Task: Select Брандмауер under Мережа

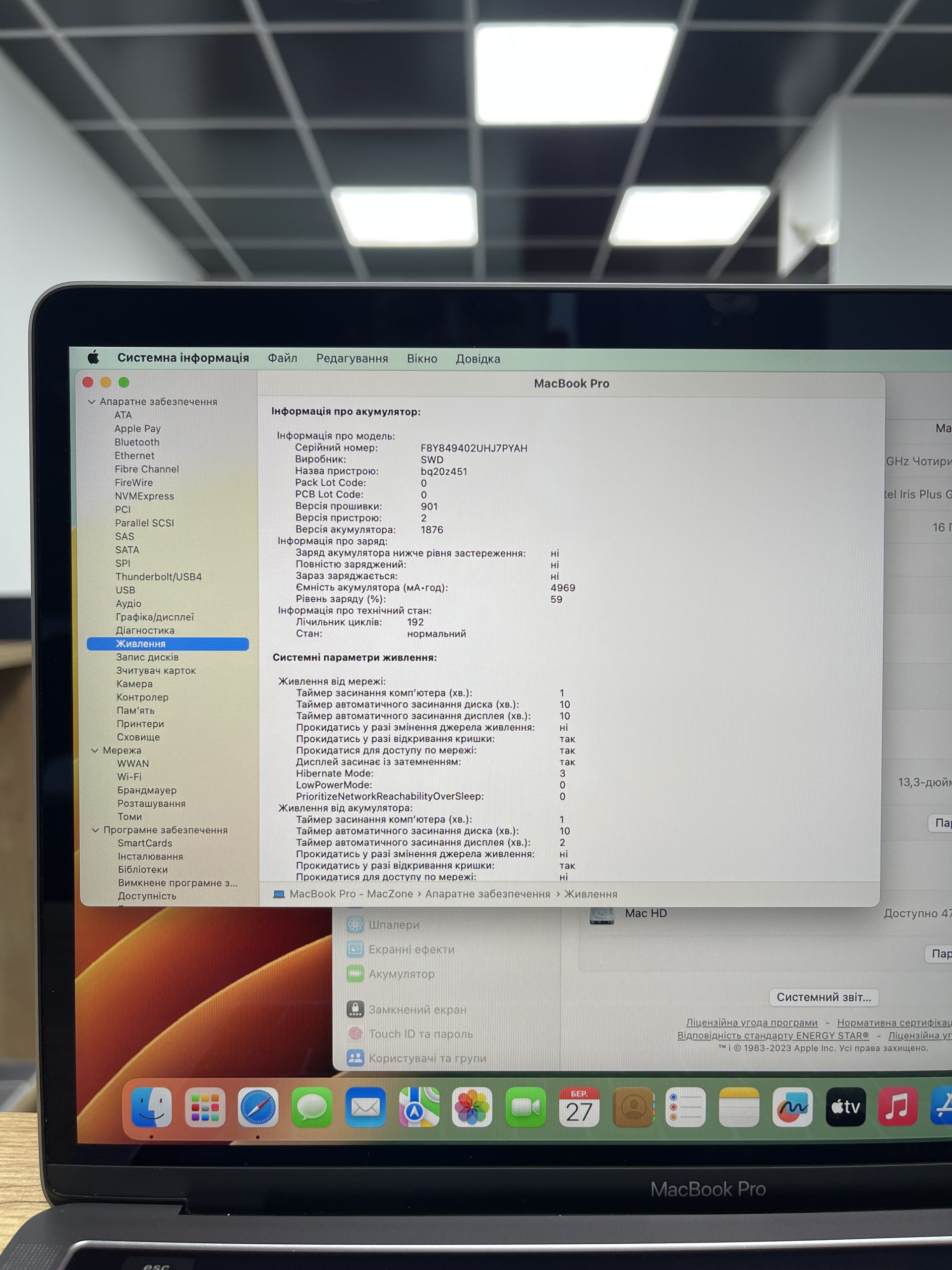Action: point(147,790)
